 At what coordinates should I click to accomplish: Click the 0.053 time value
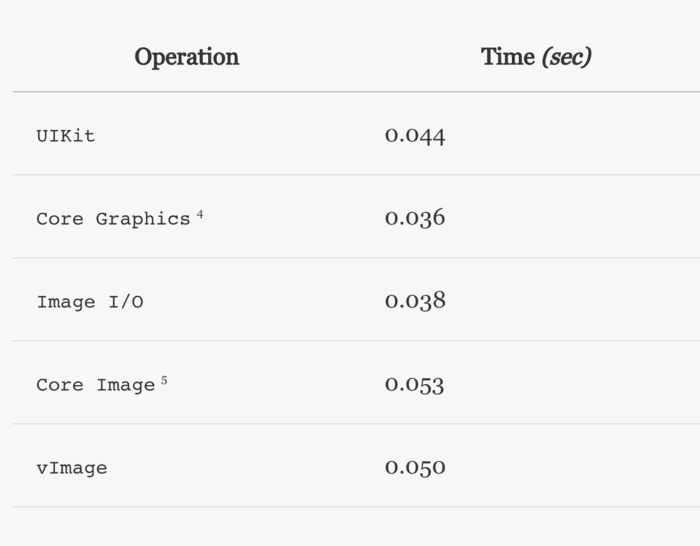pos(415,385)
